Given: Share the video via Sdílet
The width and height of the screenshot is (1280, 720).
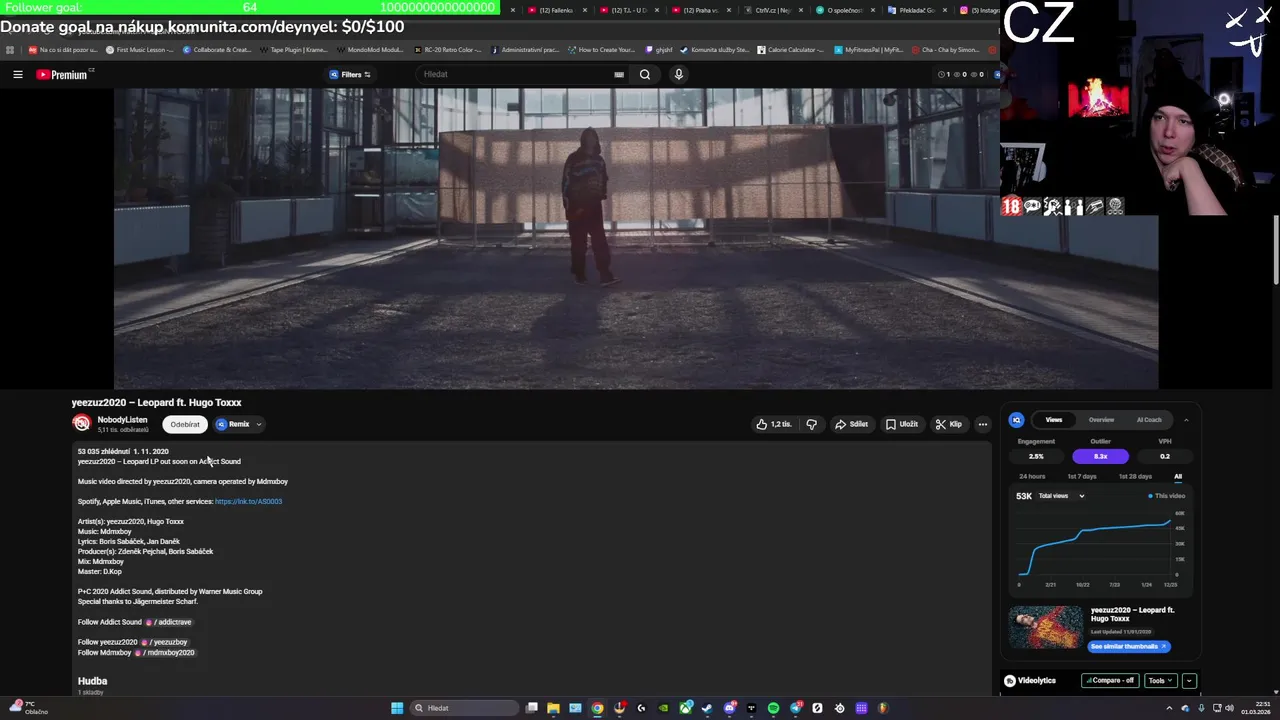Looking at the screenshot, I should pyautogui.click(x=852, y=424).
